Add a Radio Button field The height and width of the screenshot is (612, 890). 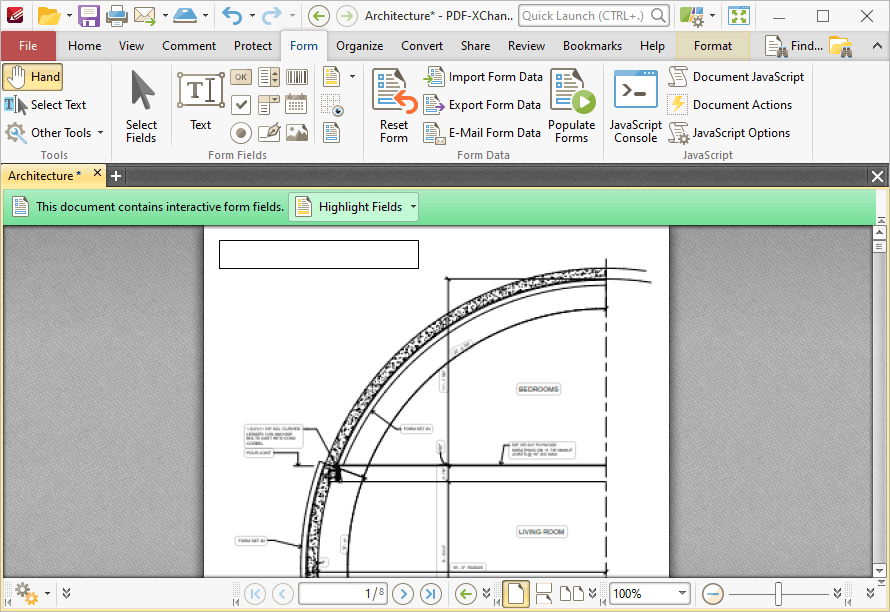pos(241,133)
